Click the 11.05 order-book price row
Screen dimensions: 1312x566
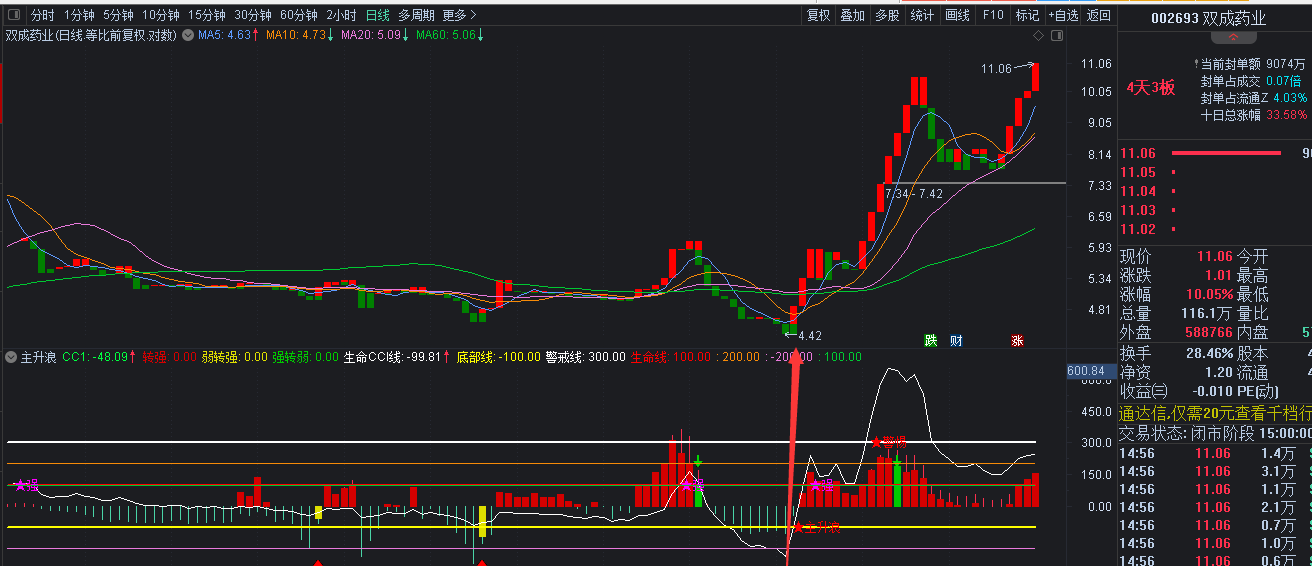click(1215, 172)
